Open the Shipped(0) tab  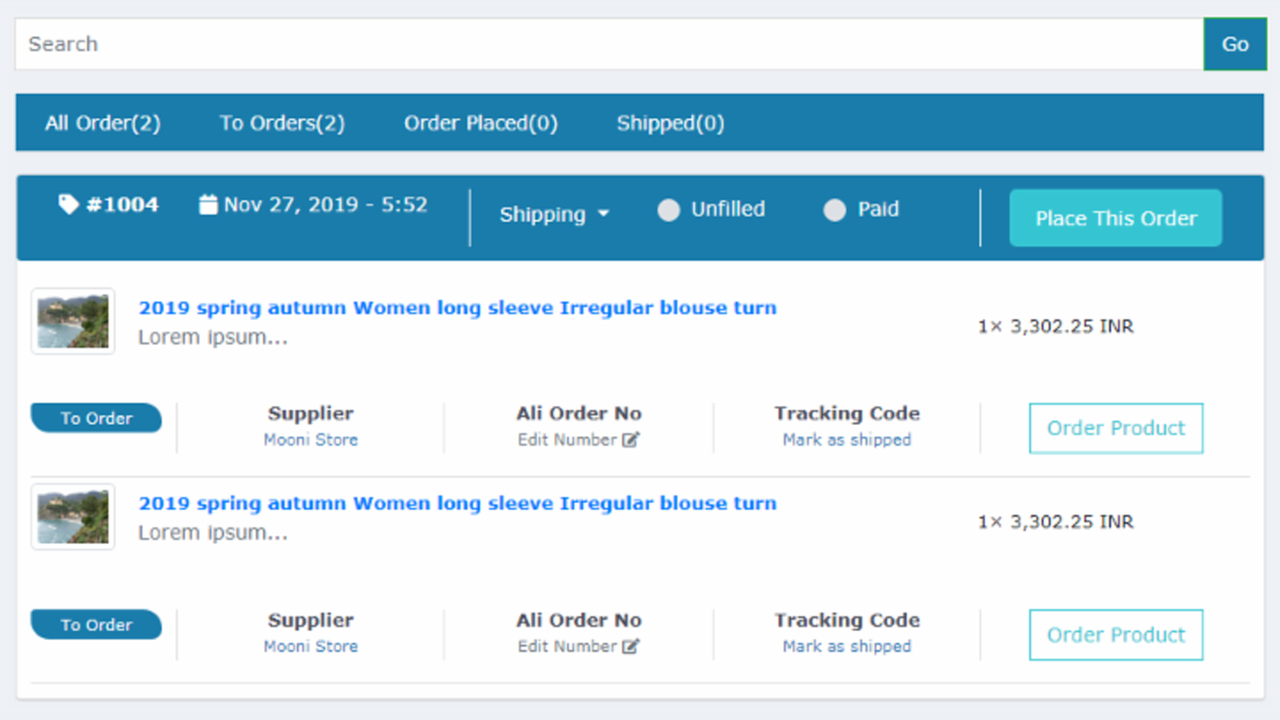(x=670, y=122)
